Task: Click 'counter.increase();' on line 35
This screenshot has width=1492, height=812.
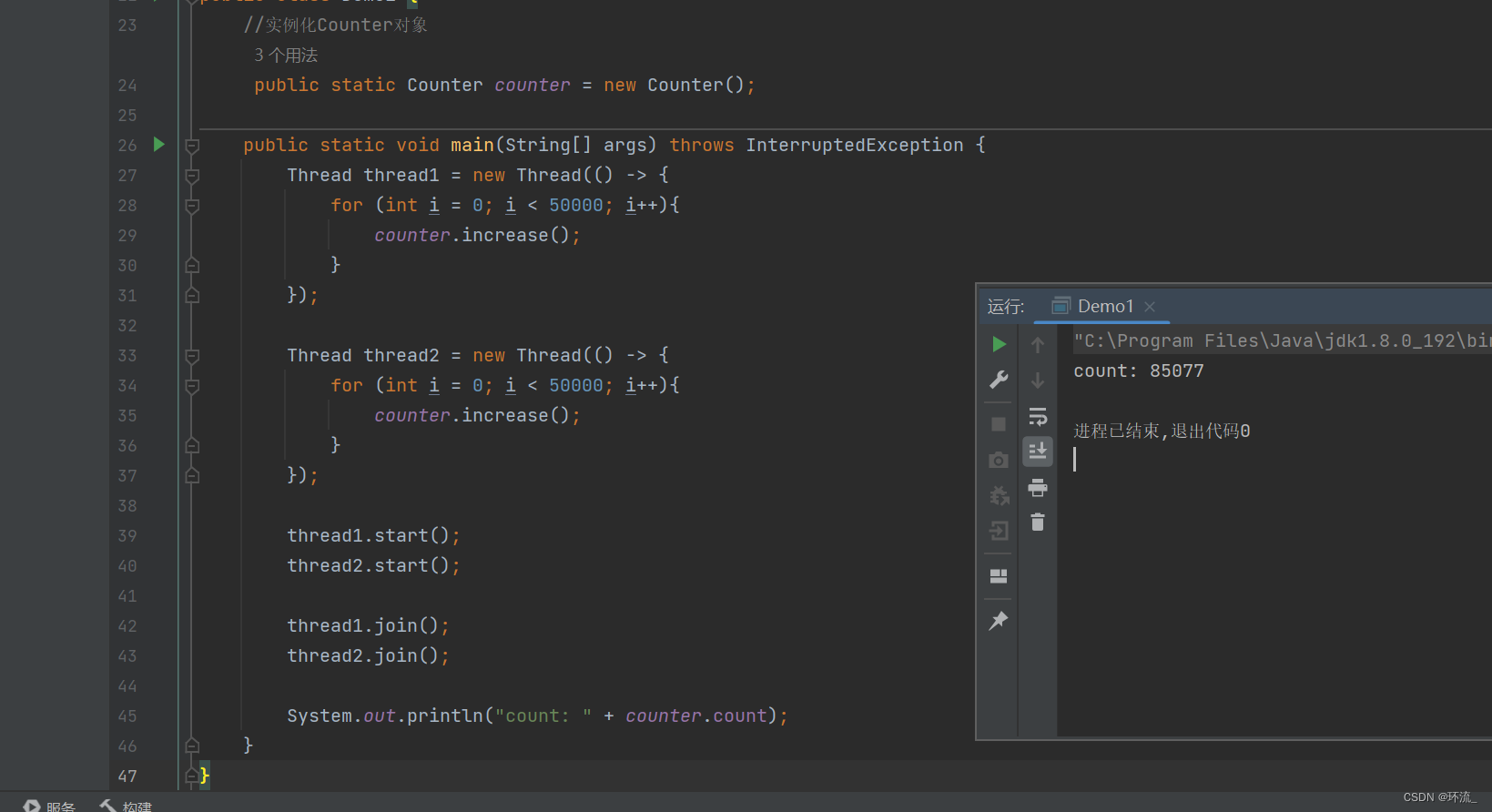Action: 478,415
